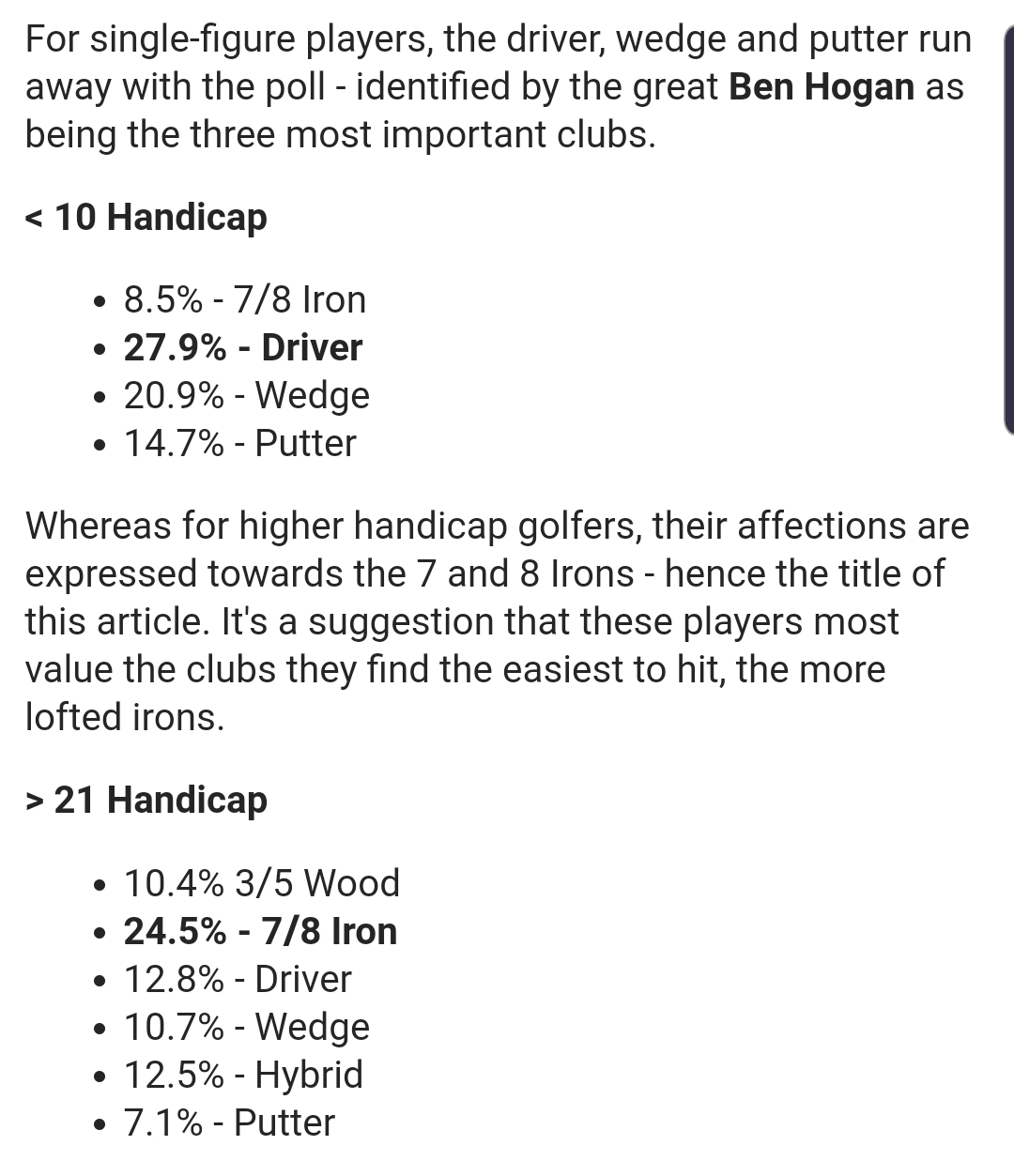Image resolution: width=1014 pixels, height=1176 pixels.
Task: Click the bold Ben Hogan name
Action: pyautogui.click(x=821, y=87)
